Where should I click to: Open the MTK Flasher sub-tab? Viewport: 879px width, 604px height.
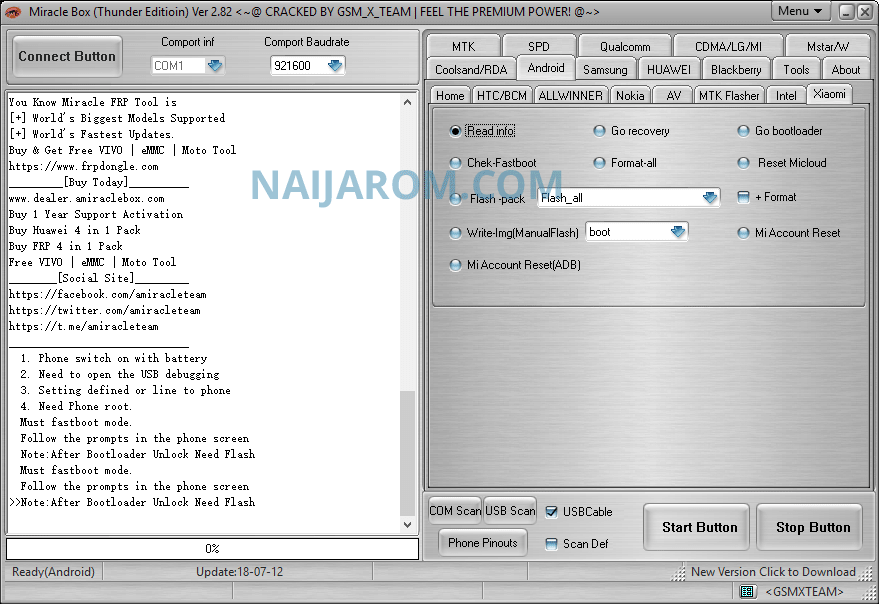pyautogui.click(x=729, y=95)
